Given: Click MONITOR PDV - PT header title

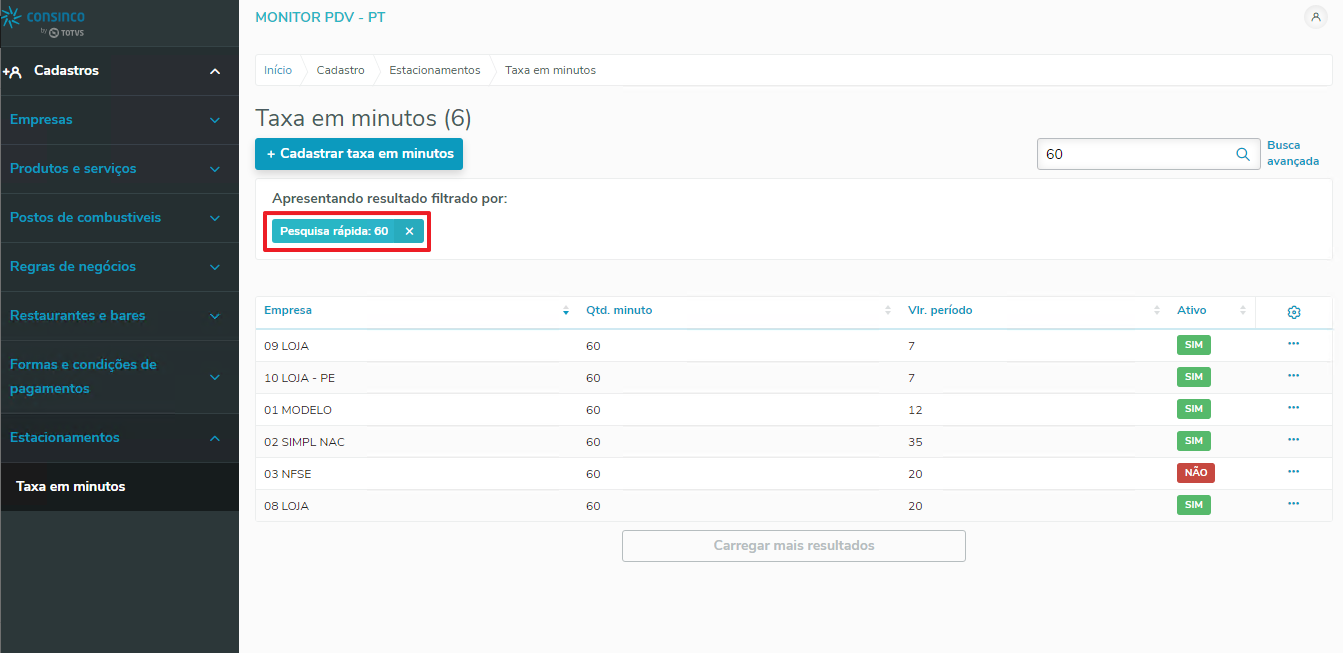Looking at the screenshot, I should point(320,18).
